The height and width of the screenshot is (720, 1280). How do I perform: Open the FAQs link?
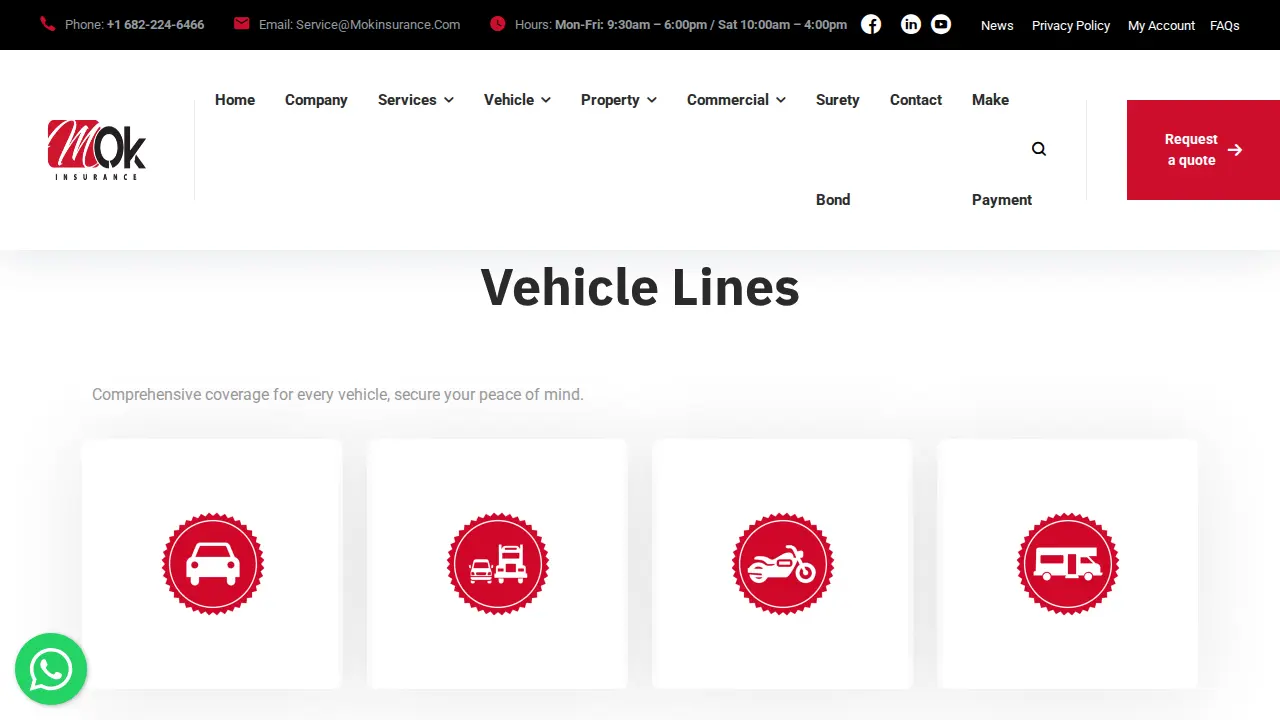pos(1225,25)
